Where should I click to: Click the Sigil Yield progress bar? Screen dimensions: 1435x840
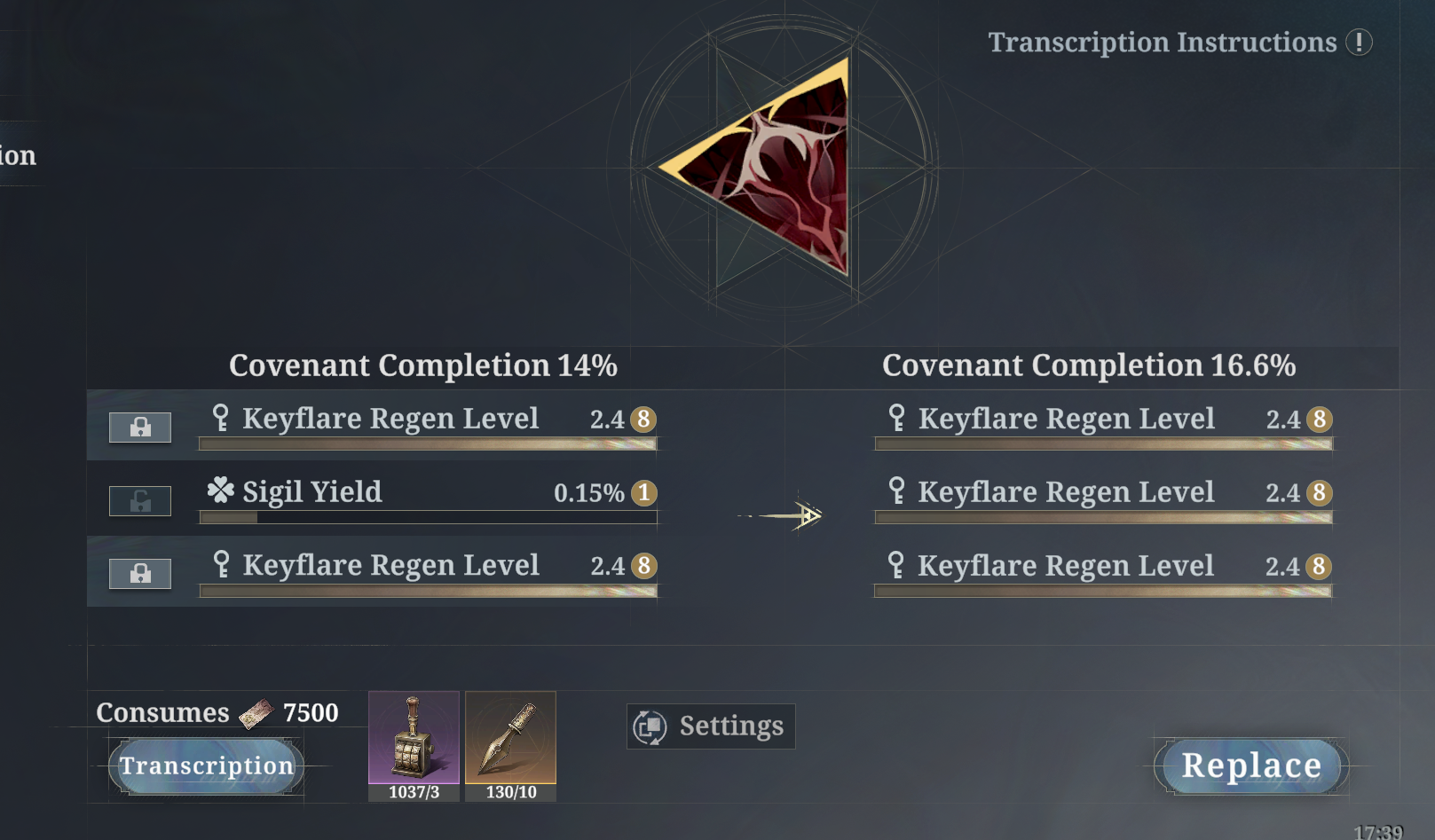[429, 517]
